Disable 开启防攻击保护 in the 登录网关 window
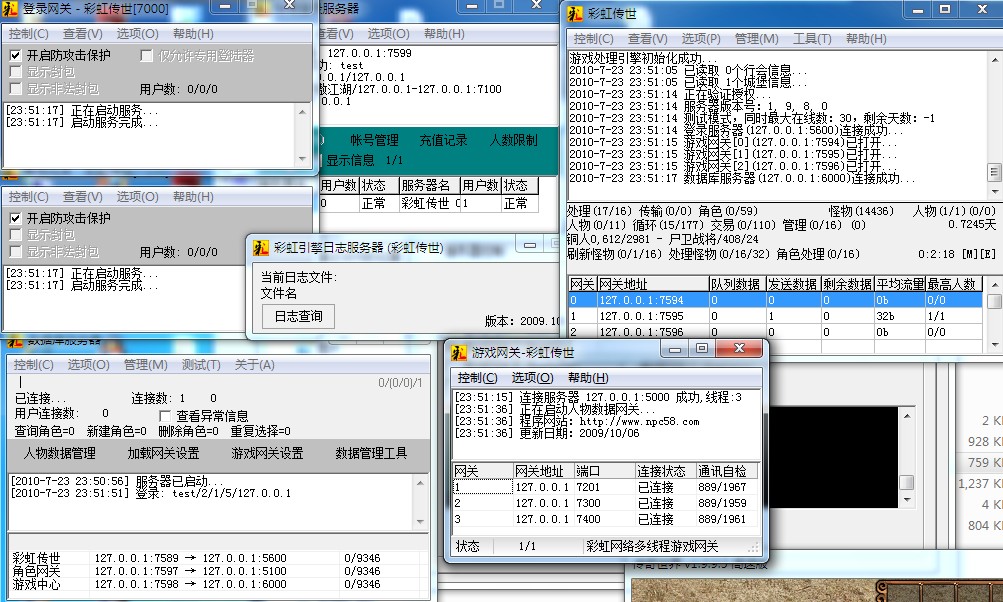 (x=15, y=55)
